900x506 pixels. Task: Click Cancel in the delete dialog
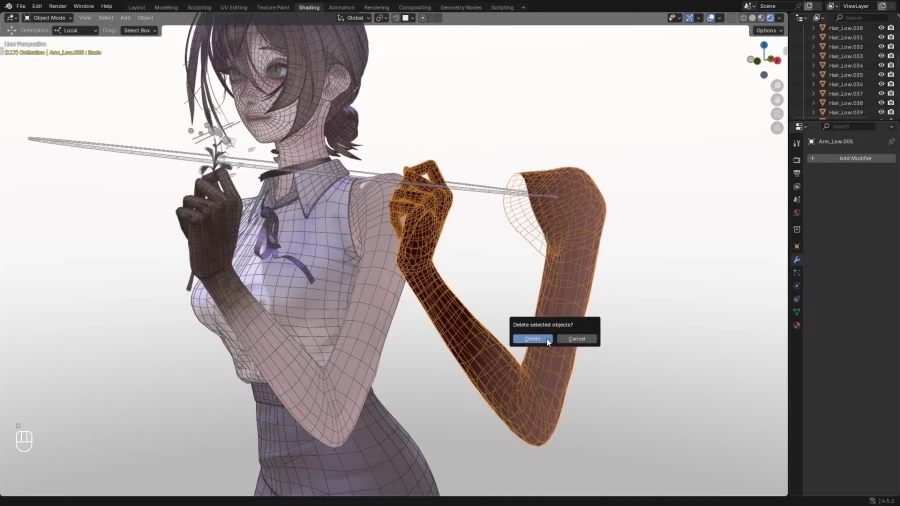click(576, 338)
